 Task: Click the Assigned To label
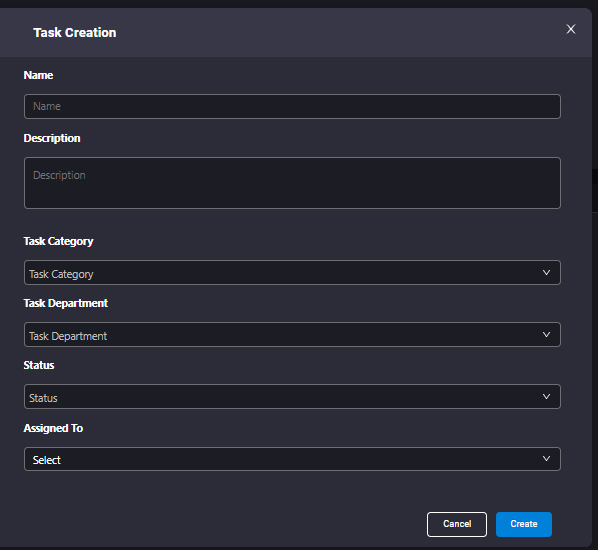[53, 428]
